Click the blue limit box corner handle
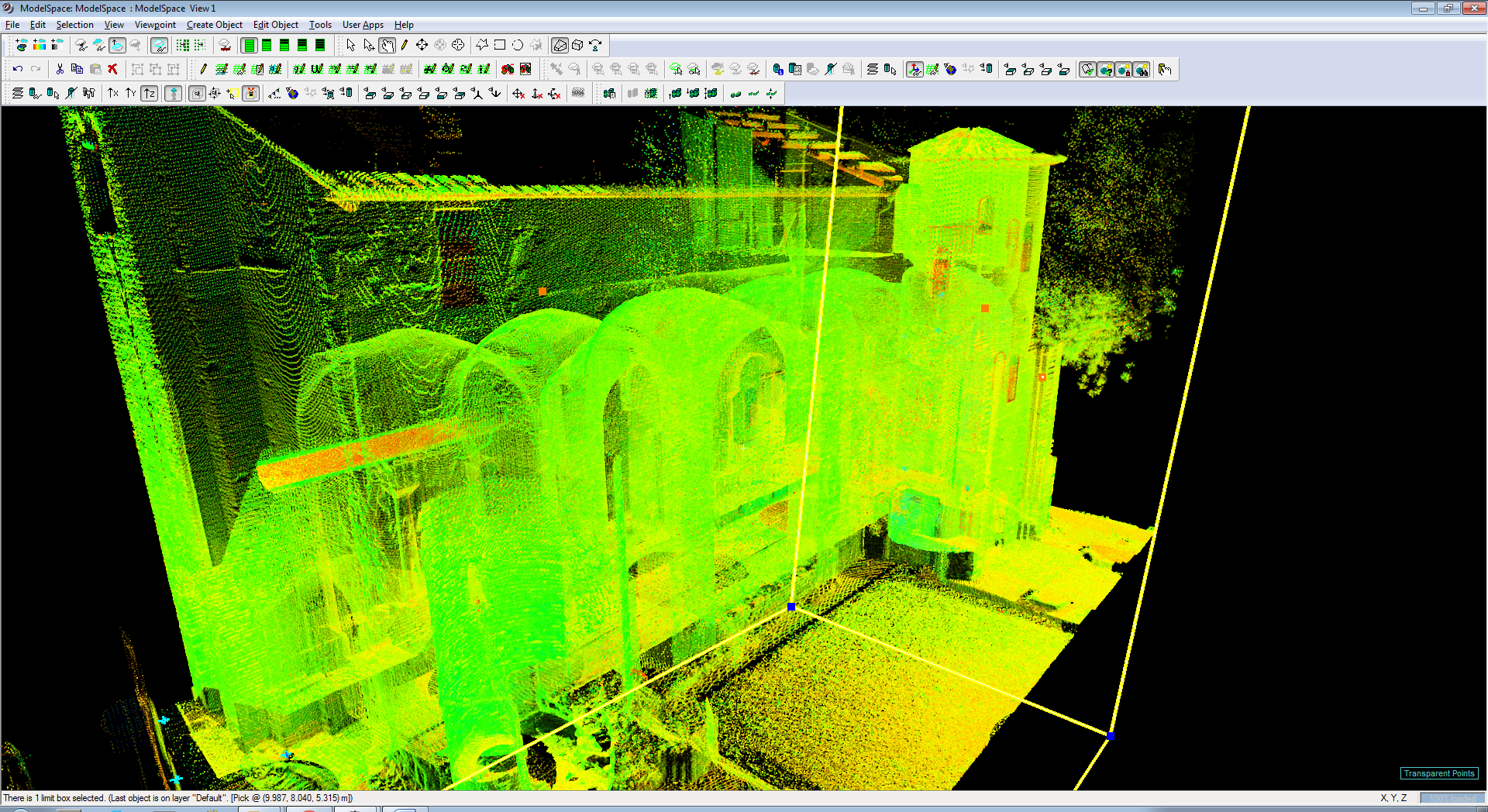1488x812 pixels. pos(791,607)
